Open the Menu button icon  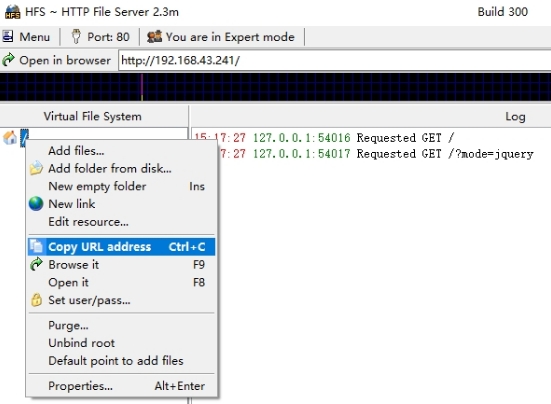[7, 37]
